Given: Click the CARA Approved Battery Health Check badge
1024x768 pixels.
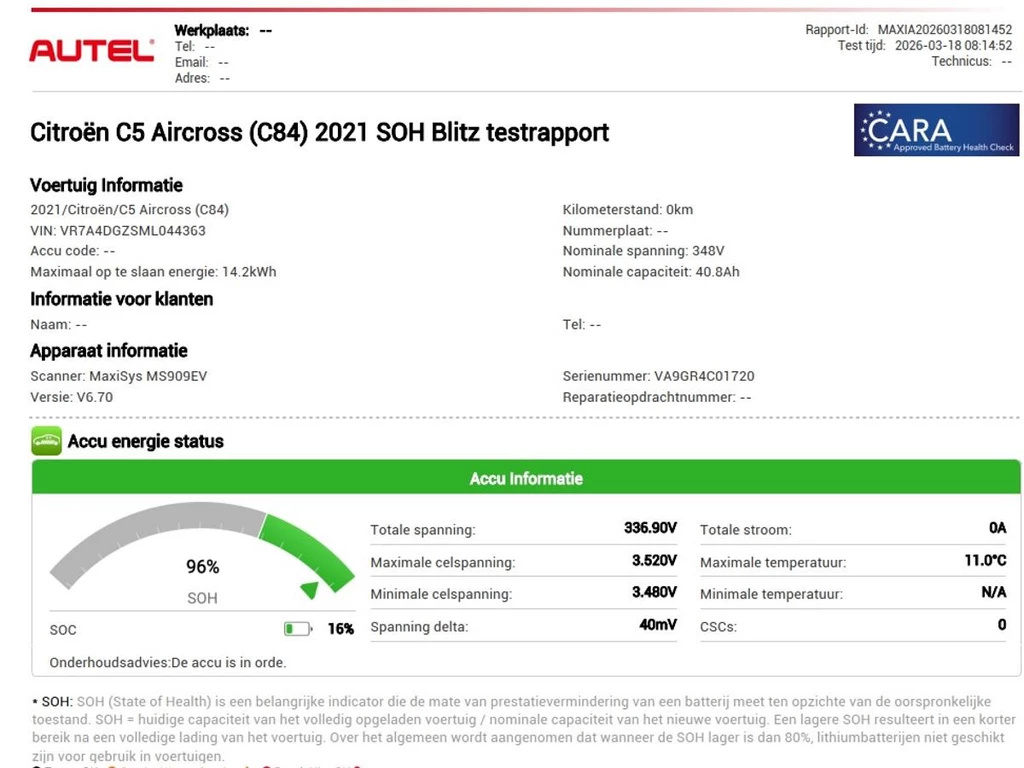Looking at the screenshot, I should point(935,130).
